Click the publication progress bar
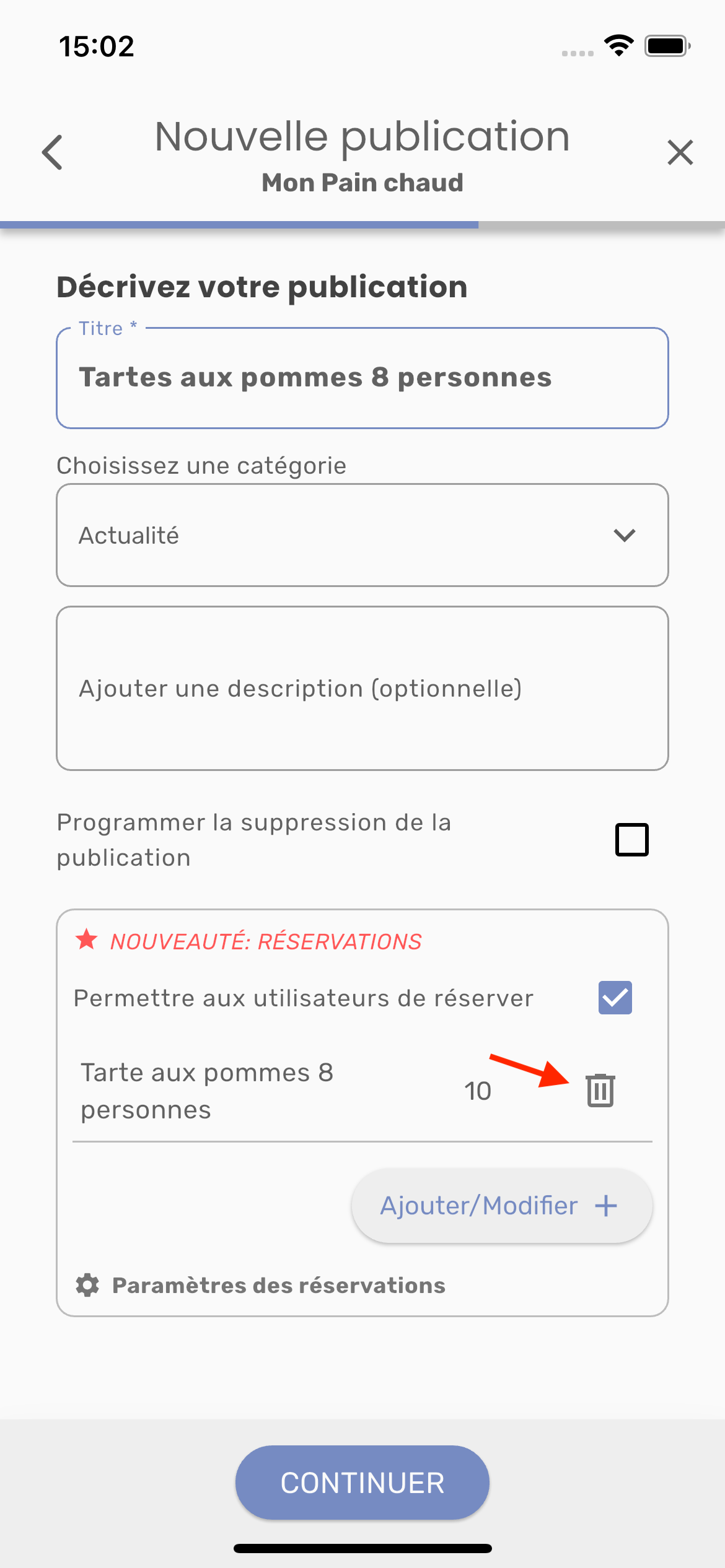725x1568 pixels. [x=362, y=225]
